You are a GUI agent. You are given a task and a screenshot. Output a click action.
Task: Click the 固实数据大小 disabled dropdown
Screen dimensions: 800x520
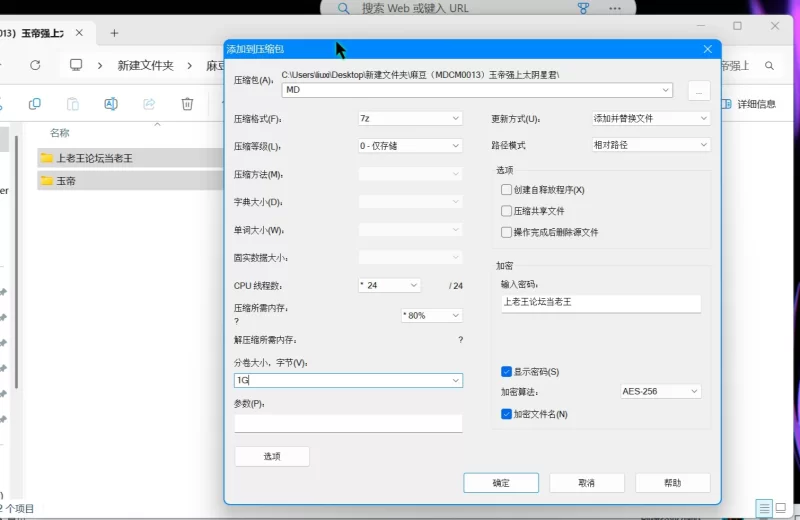pos(410,258)
